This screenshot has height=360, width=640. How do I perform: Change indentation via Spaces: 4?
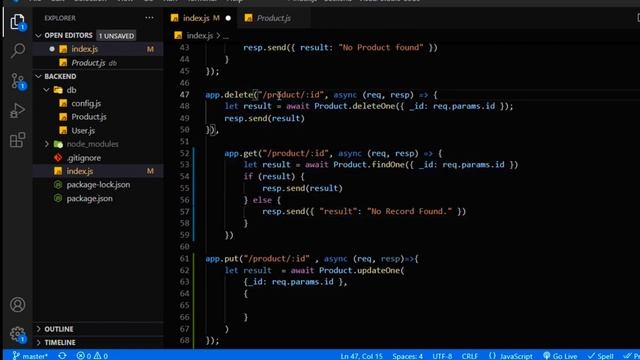pyautogui.click(x=407, y=356)
